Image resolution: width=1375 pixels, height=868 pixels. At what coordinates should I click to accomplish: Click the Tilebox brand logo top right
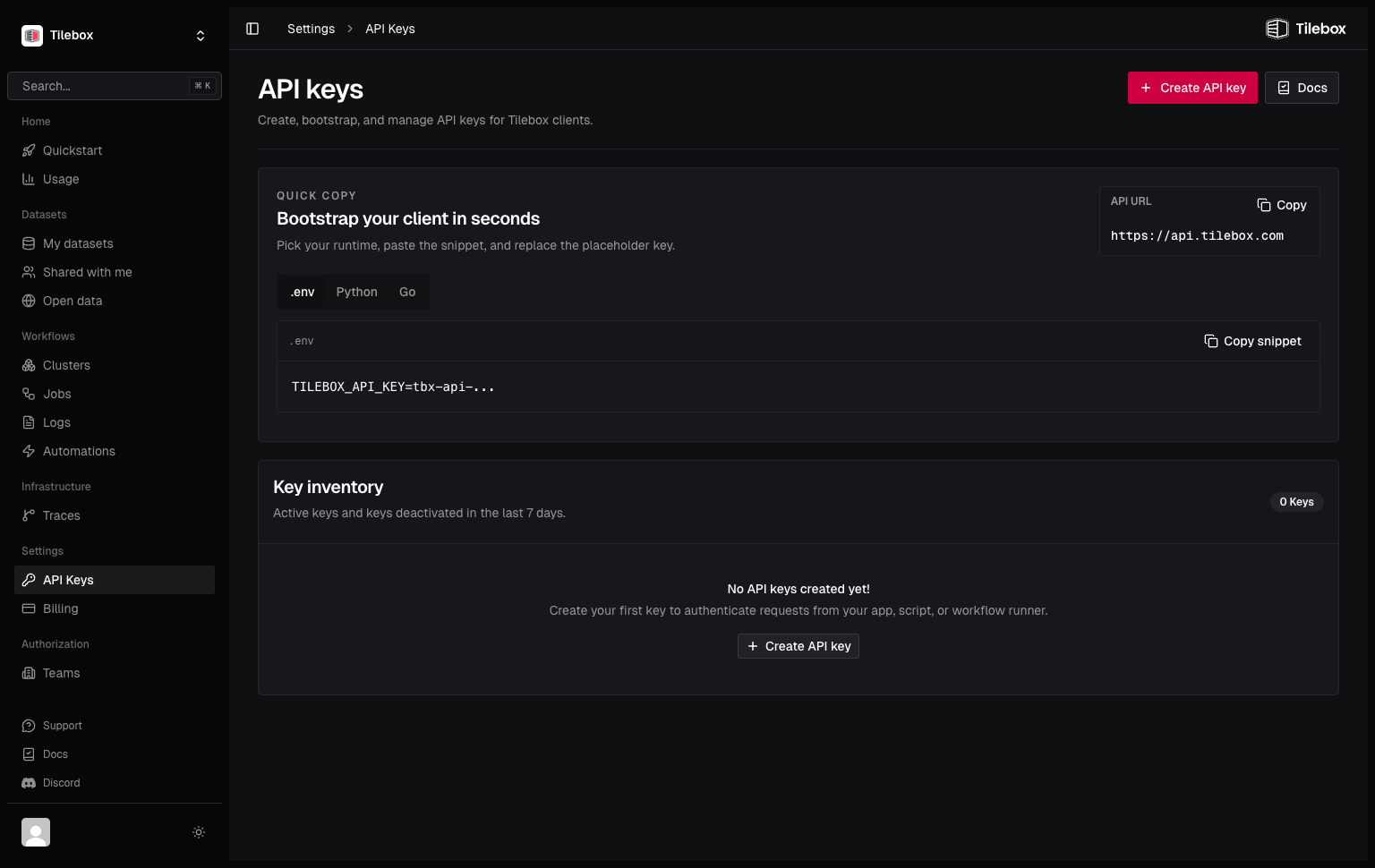click(x=1305, y=29)
